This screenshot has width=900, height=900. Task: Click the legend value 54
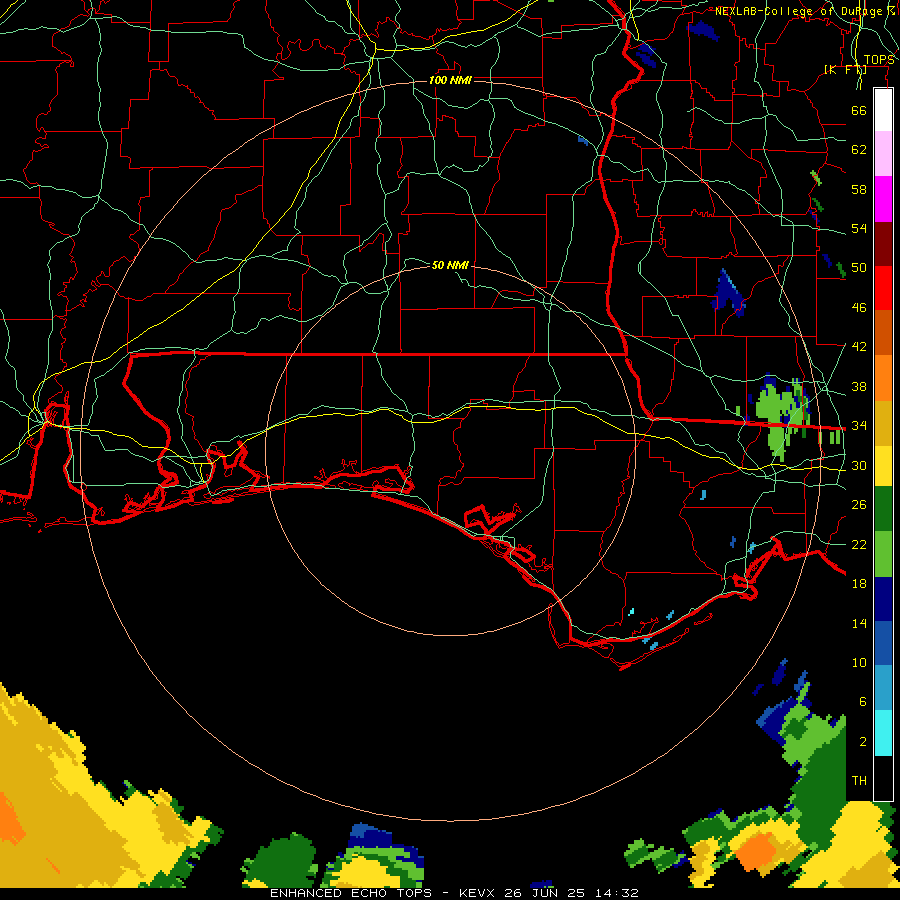coord(859,228)
